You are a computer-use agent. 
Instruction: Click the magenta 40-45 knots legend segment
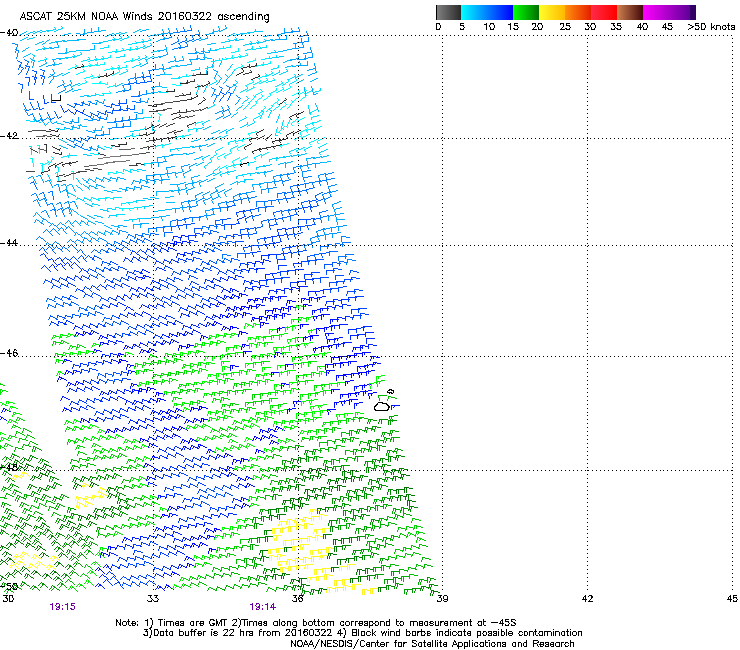click(x=656, y=12)
